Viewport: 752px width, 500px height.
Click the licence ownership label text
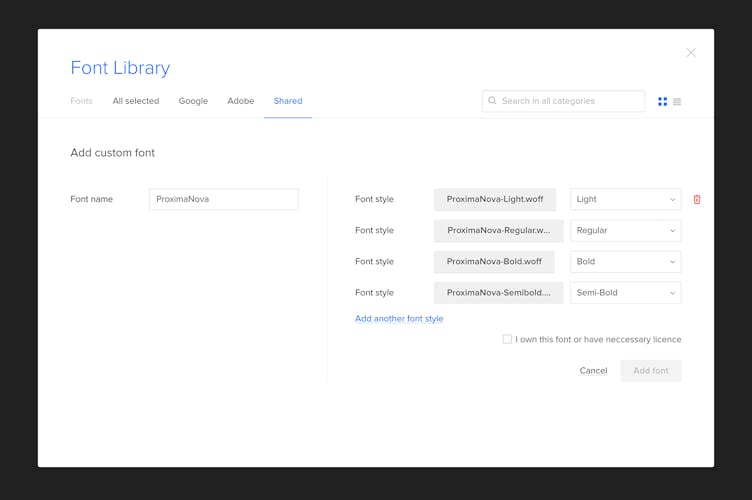click(598, 339)
